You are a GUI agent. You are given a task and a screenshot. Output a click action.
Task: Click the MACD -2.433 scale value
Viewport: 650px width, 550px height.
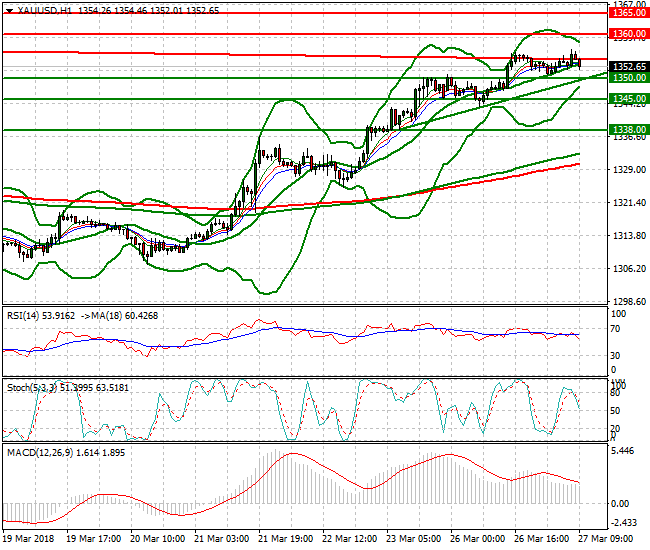(624, 523)
